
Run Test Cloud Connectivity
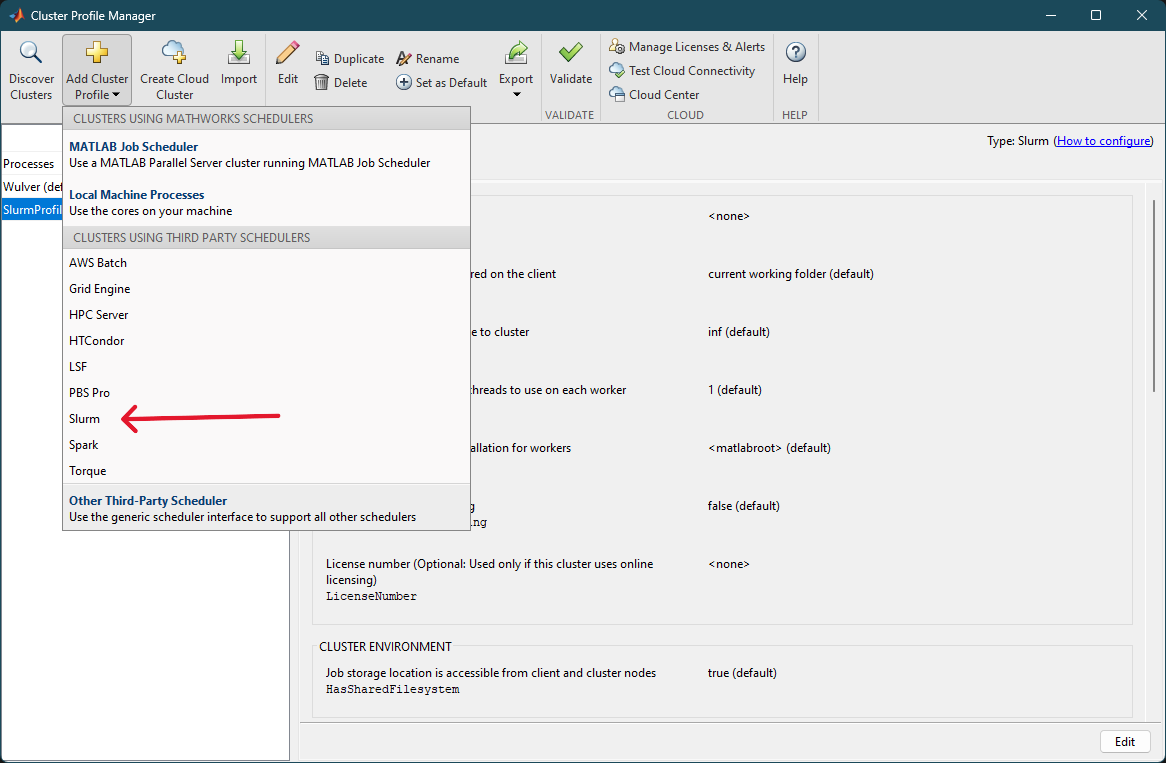point(682,71)
